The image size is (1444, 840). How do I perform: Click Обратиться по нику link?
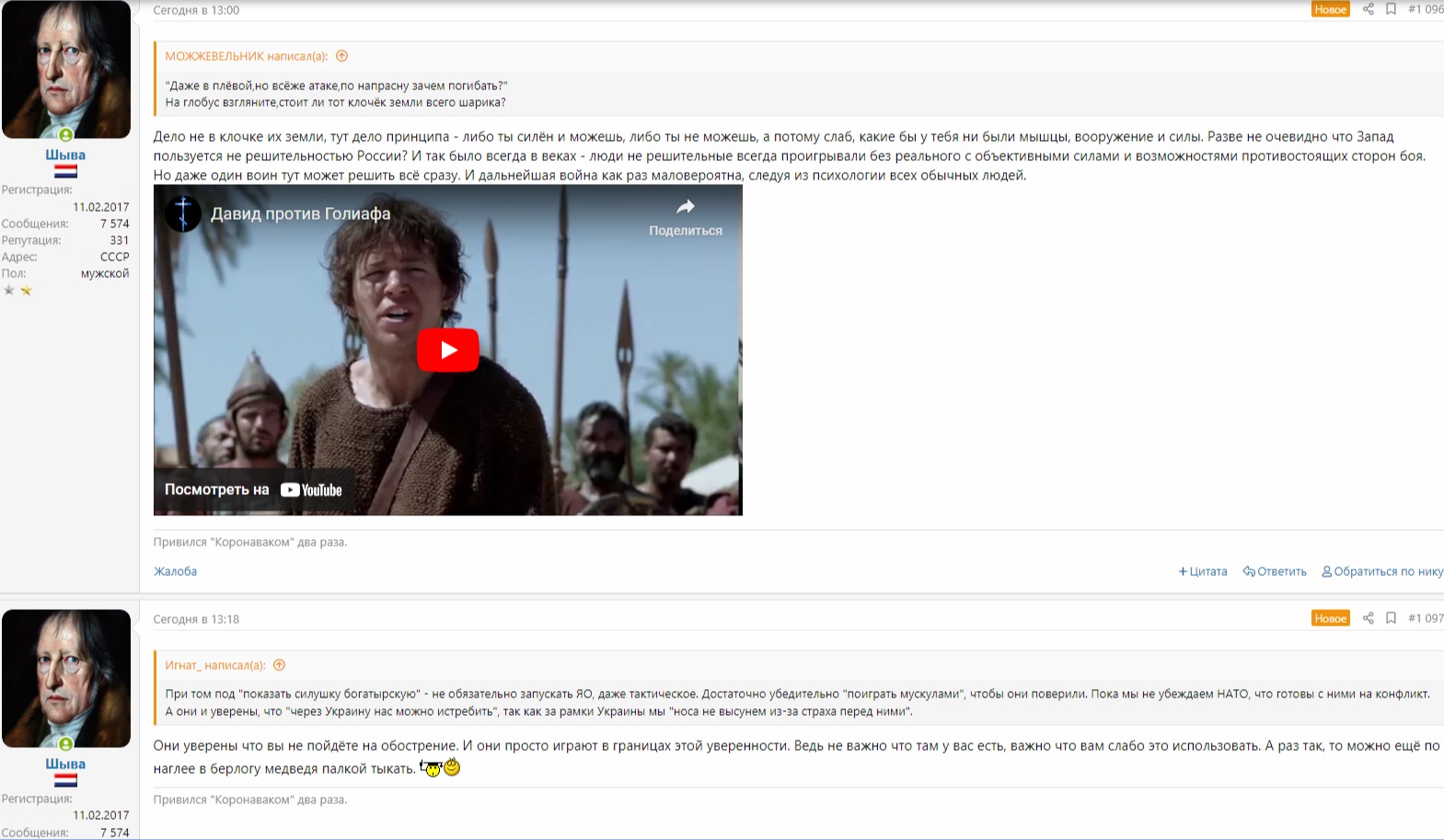coord(1382,571)
